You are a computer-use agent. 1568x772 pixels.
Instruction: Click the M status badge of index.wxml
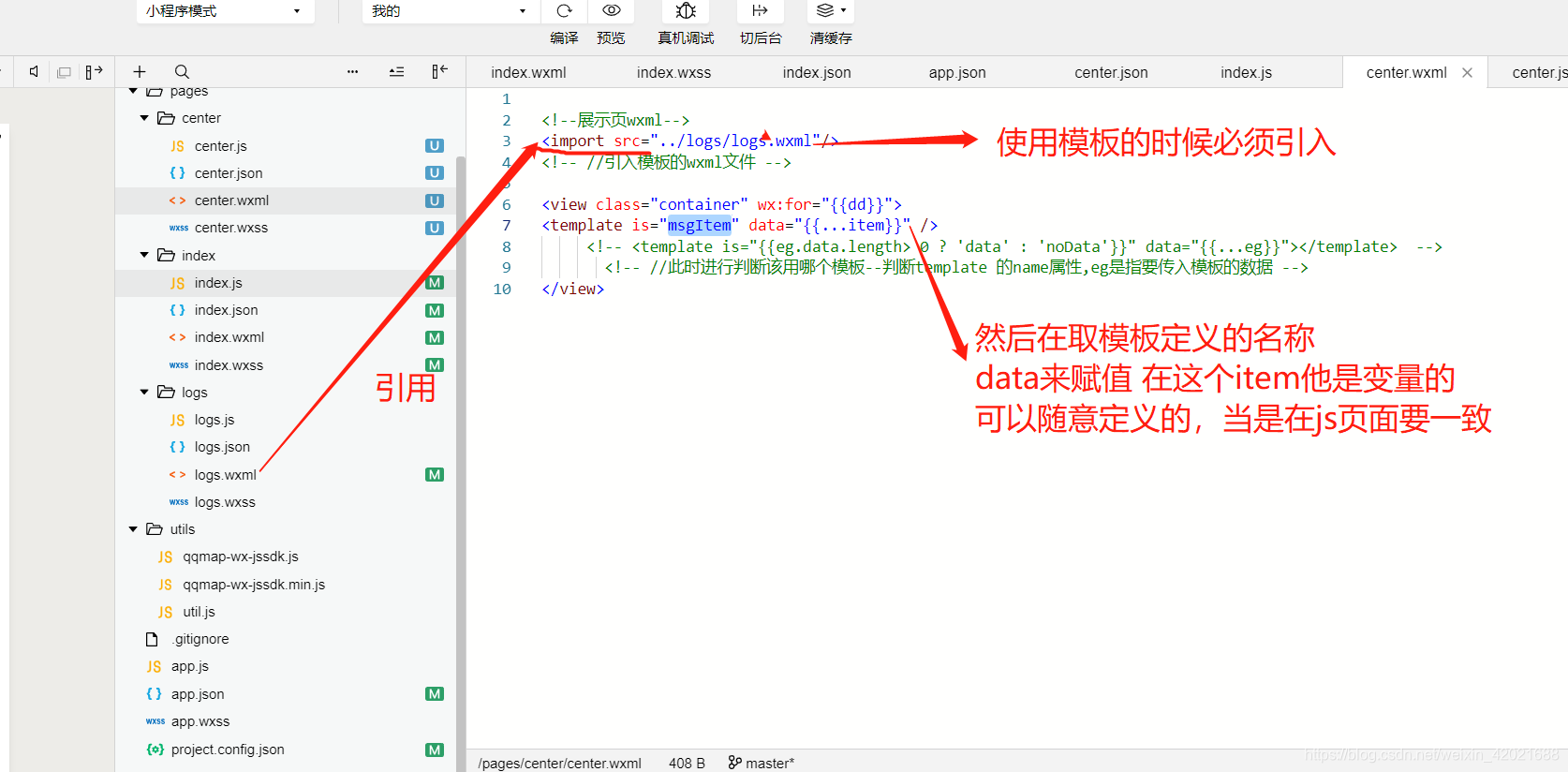pyautogui.click(x=434, y=337)
